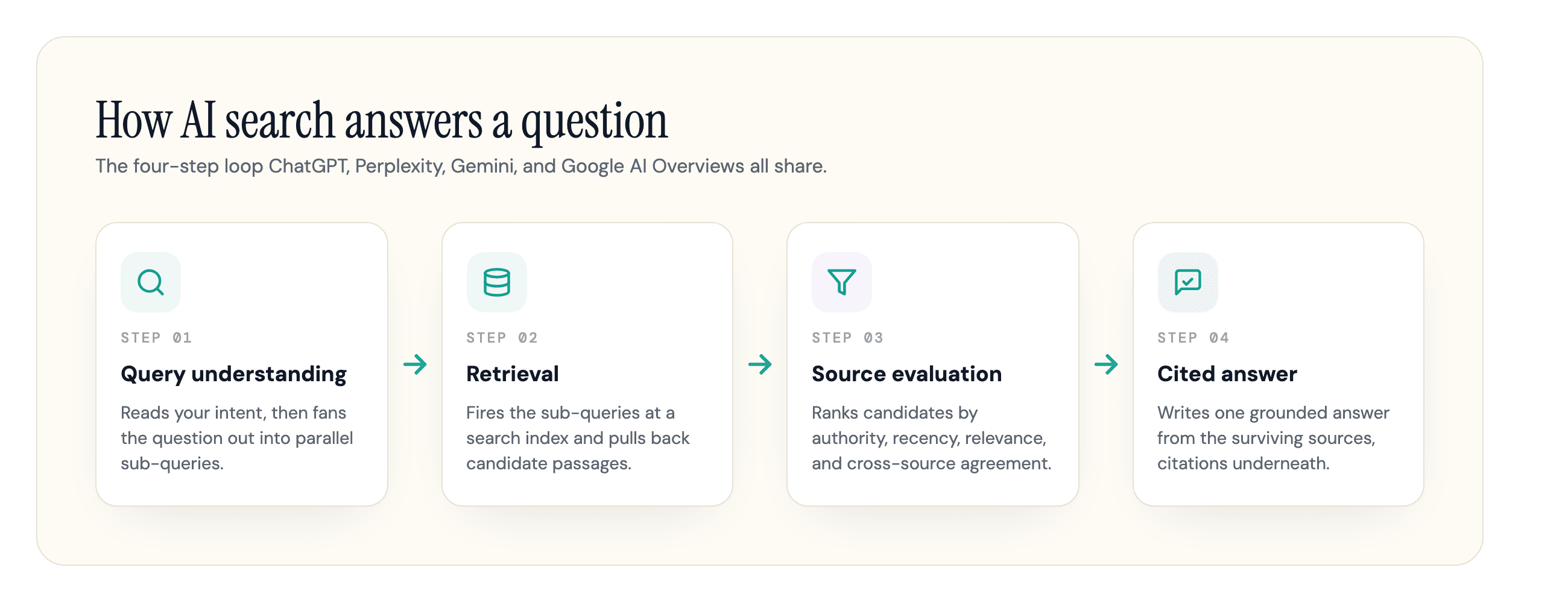Screen dimensions: 1568x602
Task: Click arrow between Retrieval and Source evaluation
Action: point(760,364)
